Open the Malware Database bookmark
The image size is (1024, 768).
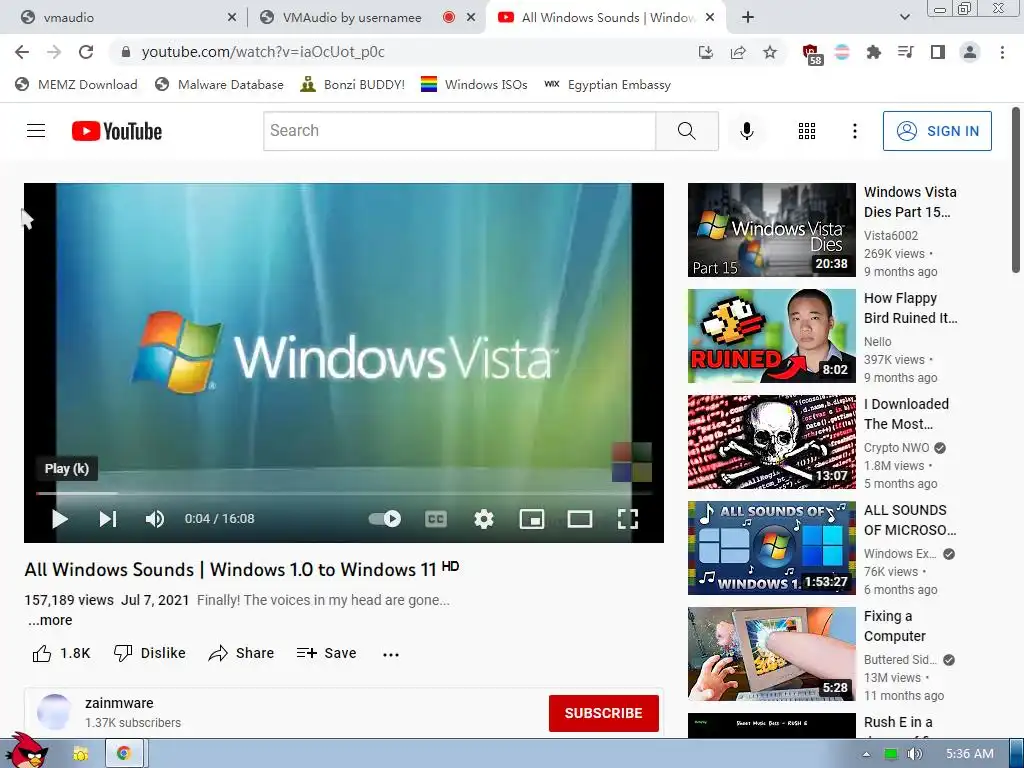(x=219, y=85)
